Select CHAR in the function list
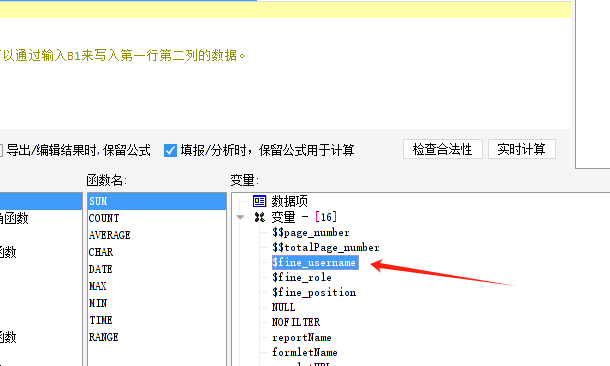This screenshot has height=366, width=610. (x=157, y=252)
